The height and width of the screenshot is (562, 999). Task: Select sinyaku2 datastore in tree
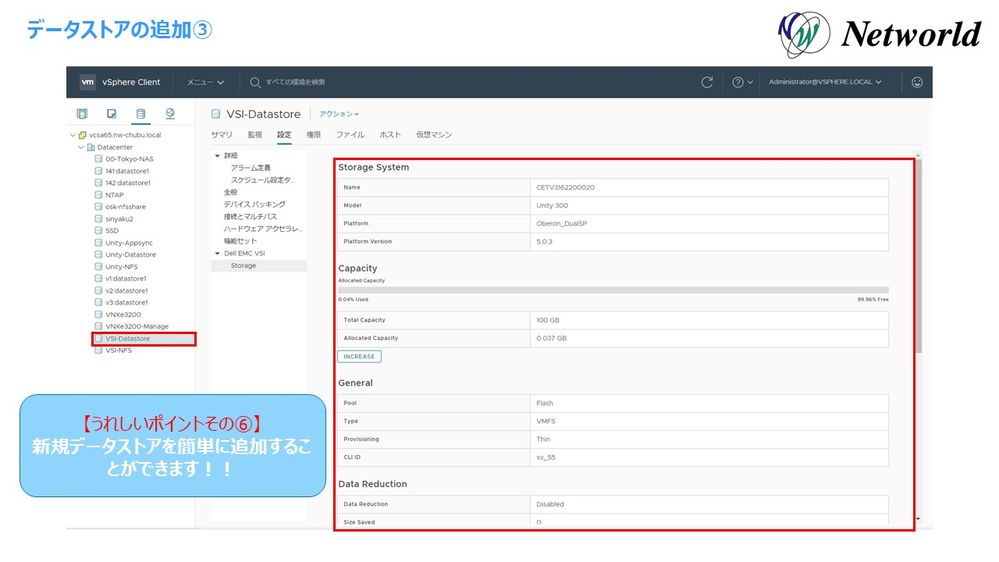point(119,219)
